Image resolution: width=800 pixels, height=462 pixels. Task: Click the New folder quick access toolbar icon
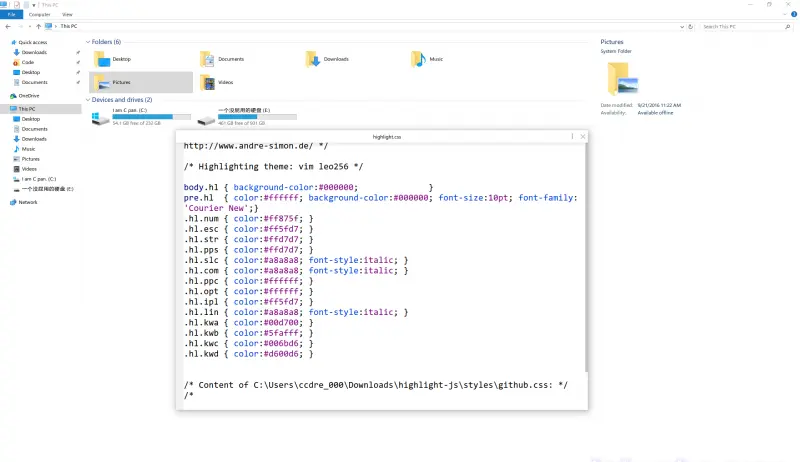[x=26, y=5]
